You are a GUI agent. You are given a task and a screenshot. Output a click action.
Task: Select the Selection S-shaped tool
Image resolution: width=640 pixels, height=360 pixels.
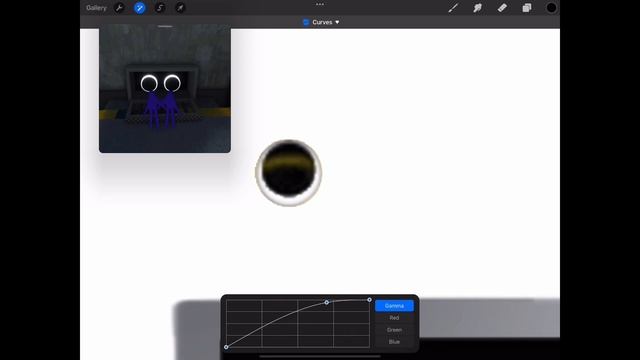160,8
